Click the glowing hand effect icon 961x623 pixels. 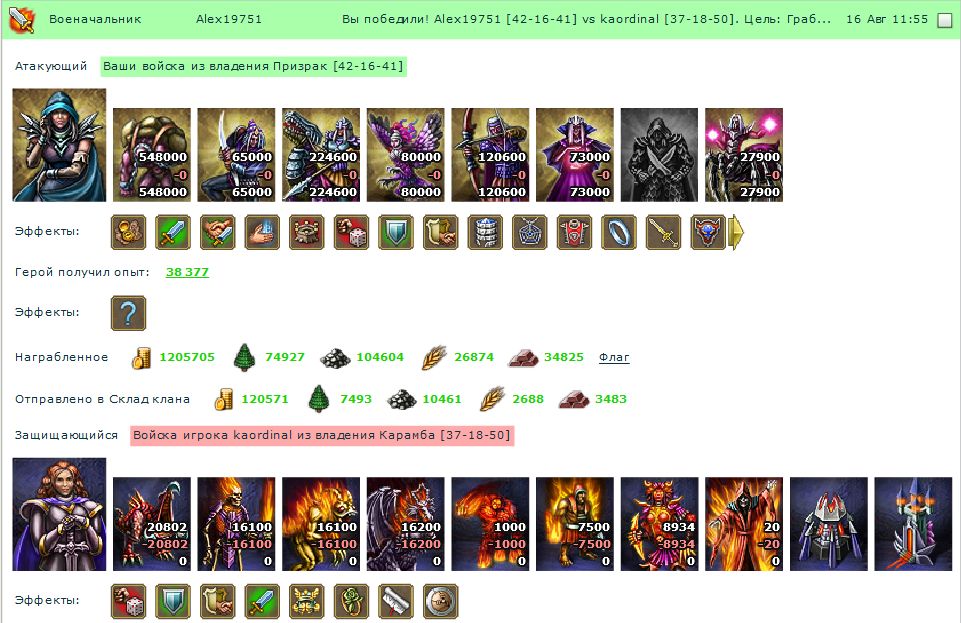pos(262,232)
